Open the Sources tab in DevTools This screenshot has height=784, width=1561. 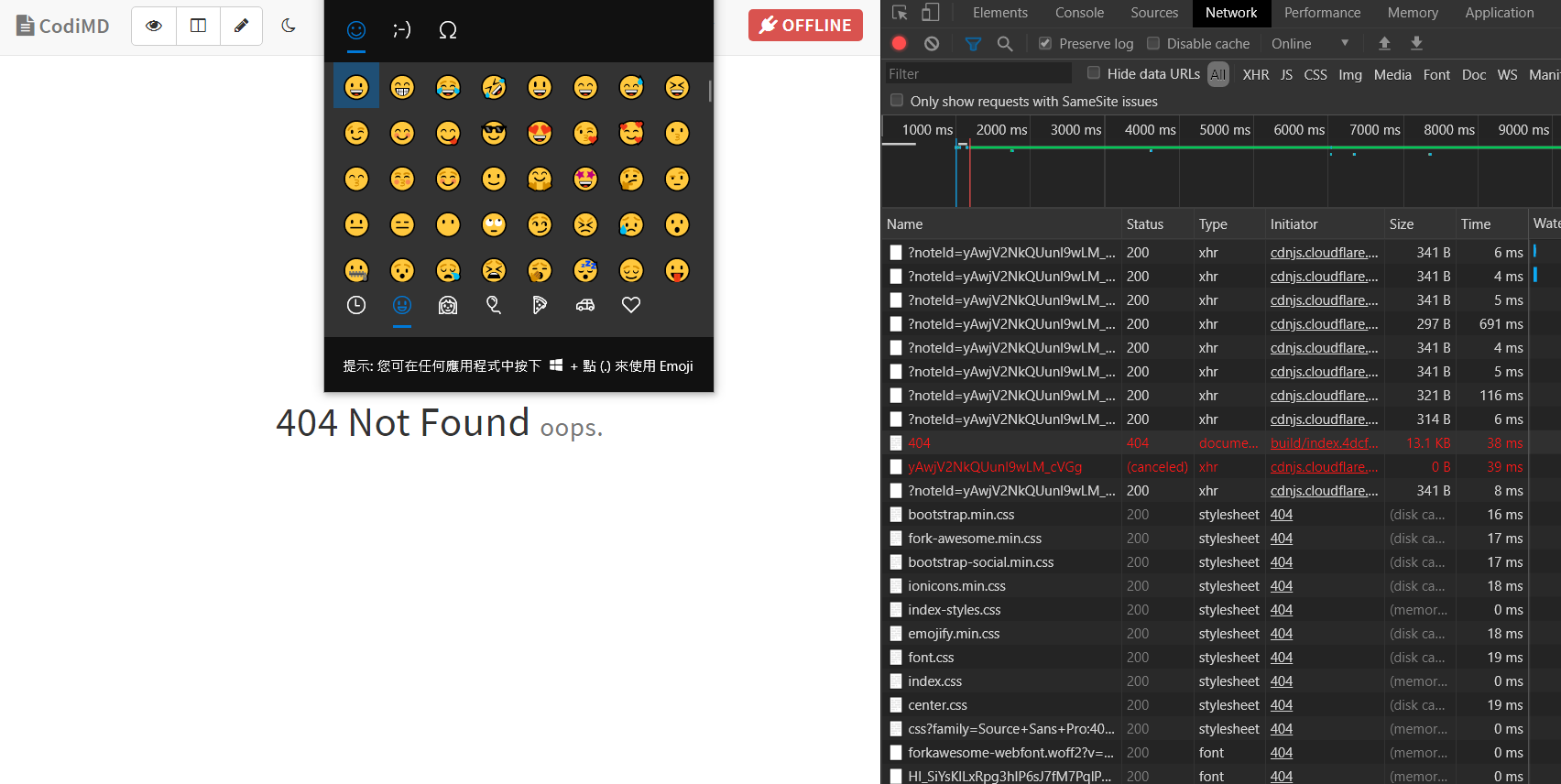(1154, 13)
